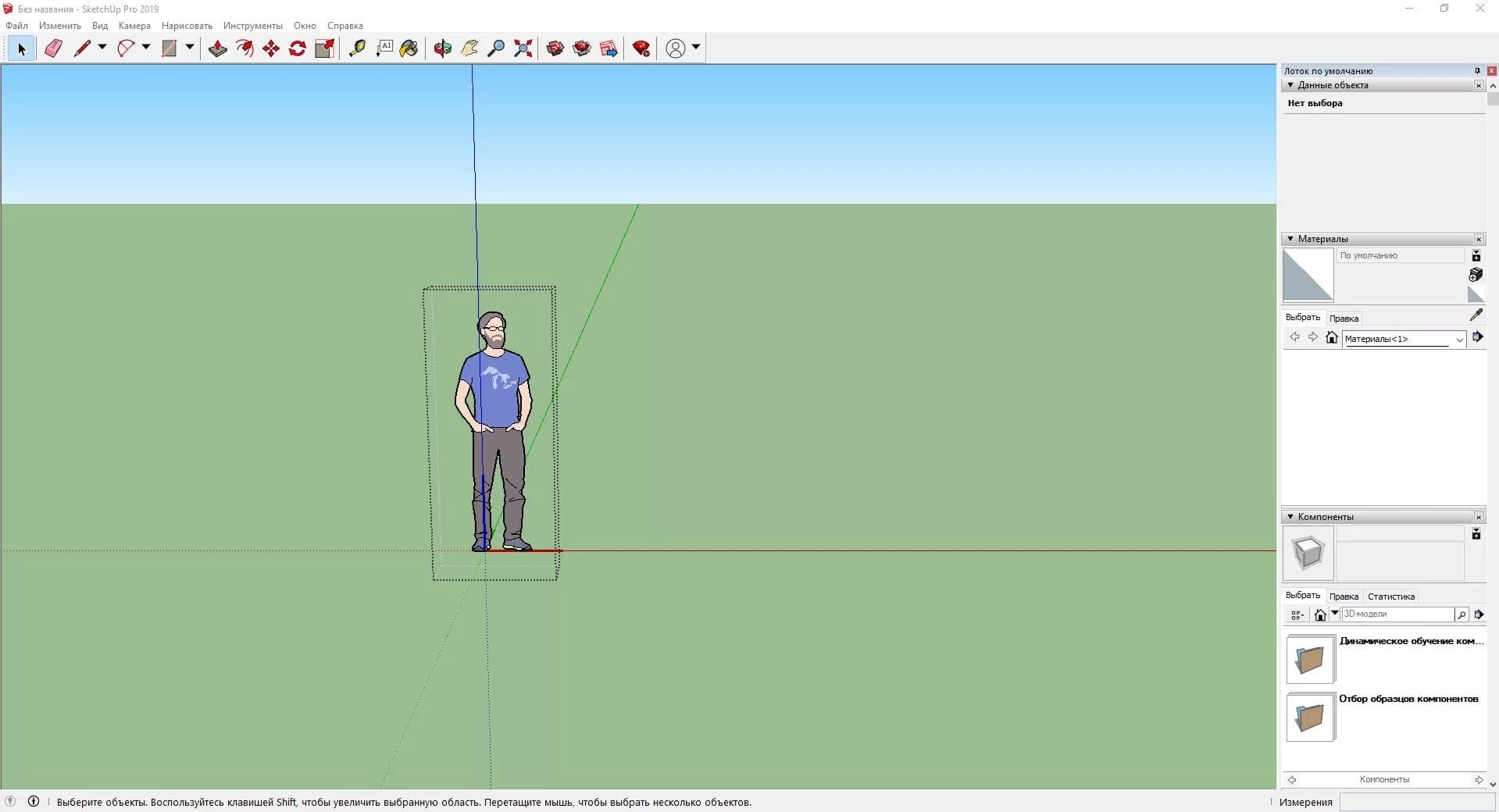This screenshot has height=812, width=1499.
Task: Click the 3D-модели search field
Action: pyautogui.click(x=1397, y=614)
